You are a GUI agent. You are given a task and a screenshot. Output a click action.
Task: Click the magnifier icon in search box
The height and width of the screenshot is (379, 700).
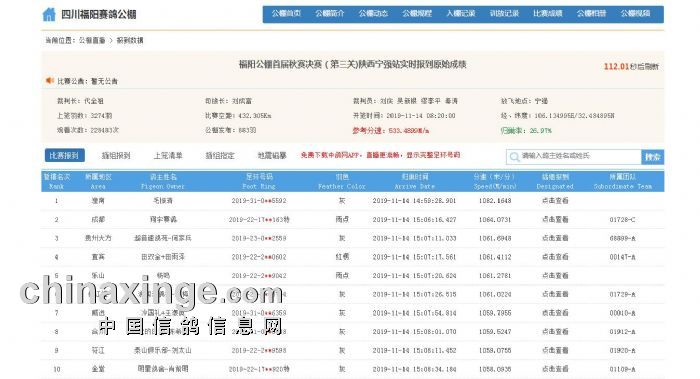[514, 157]
